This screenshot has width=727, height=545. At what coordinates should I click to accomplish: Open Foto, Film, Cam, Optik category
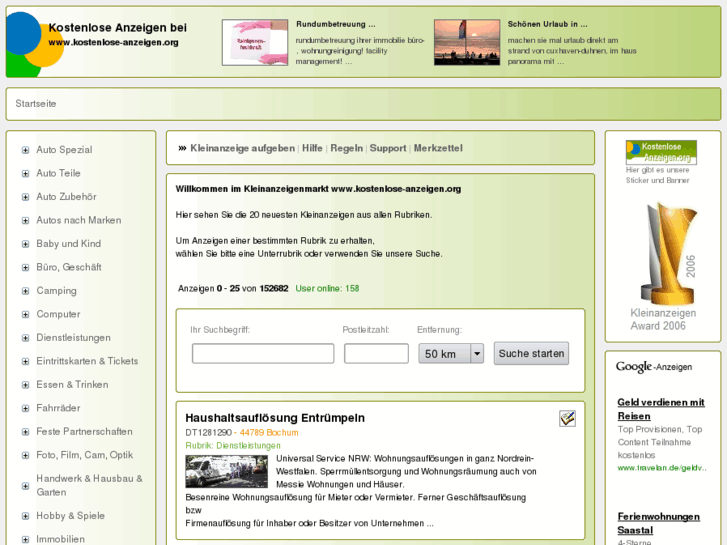(85, 455)
